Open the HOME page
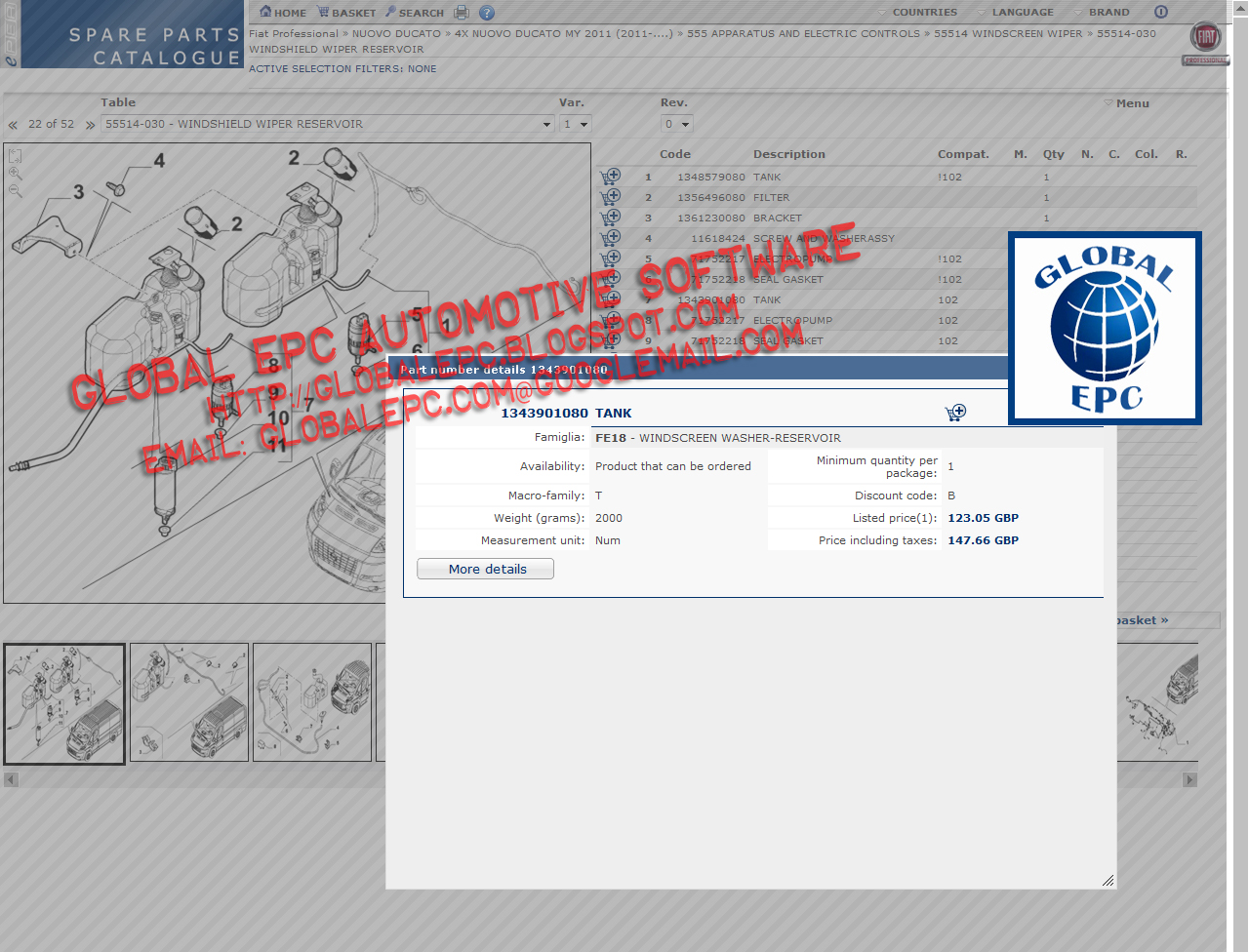1249x952 pixels. pos(283,13)
